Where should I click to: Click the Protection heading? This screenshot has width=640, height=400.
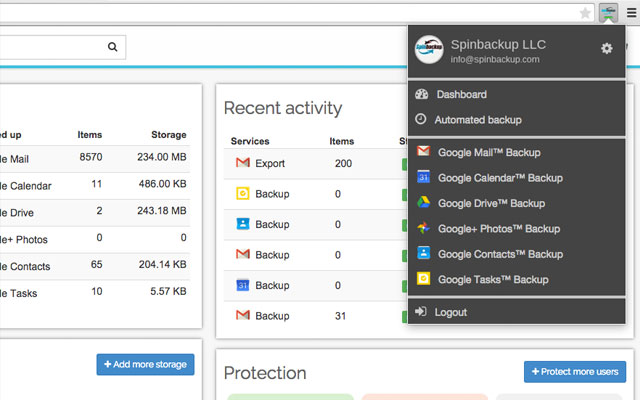265,373
